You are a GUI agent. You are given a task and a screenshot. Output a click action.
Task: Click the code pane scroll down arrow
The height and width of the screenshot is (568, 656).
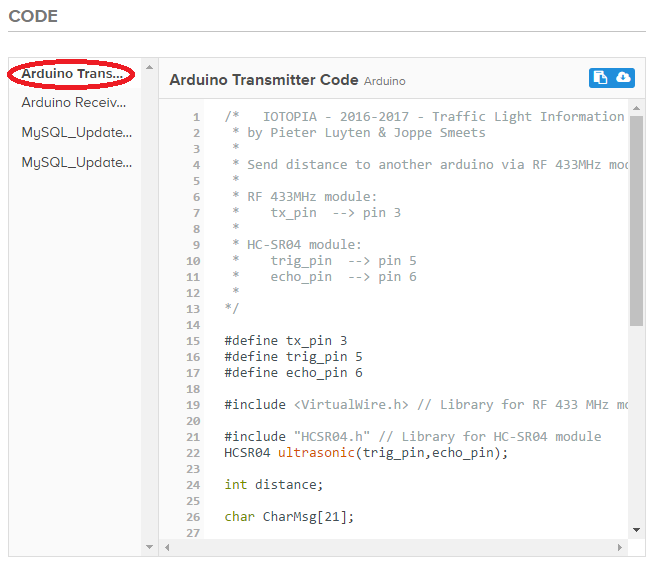(636, 529)
